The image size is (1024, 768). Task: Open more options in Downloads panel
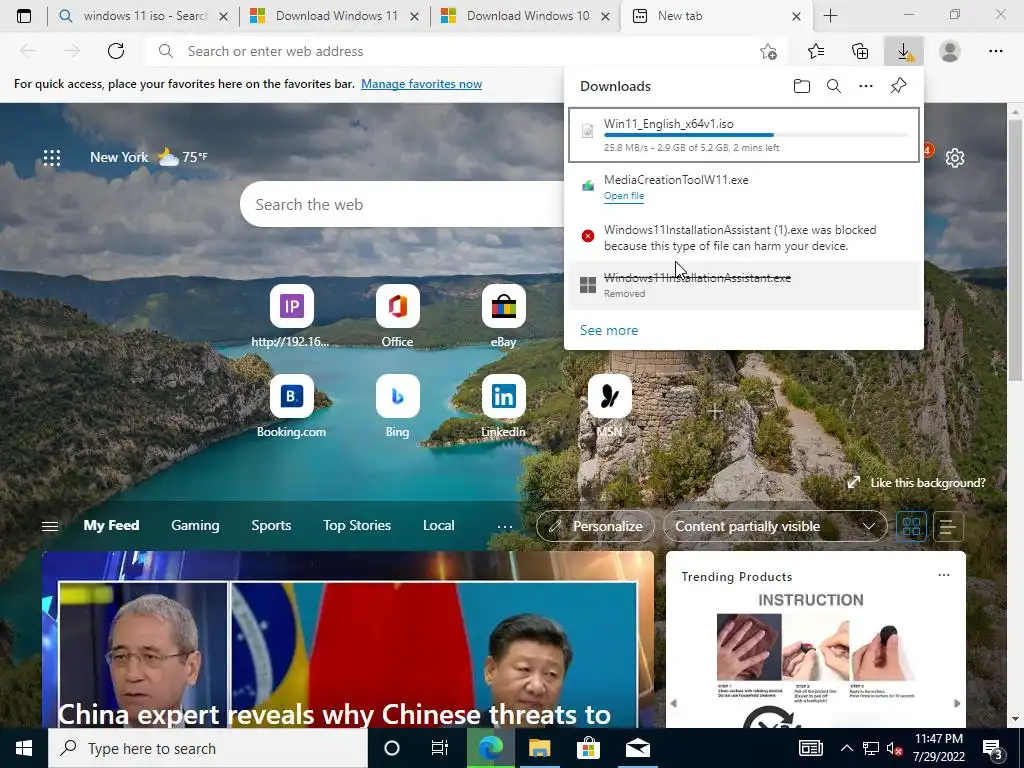point(866,86)
